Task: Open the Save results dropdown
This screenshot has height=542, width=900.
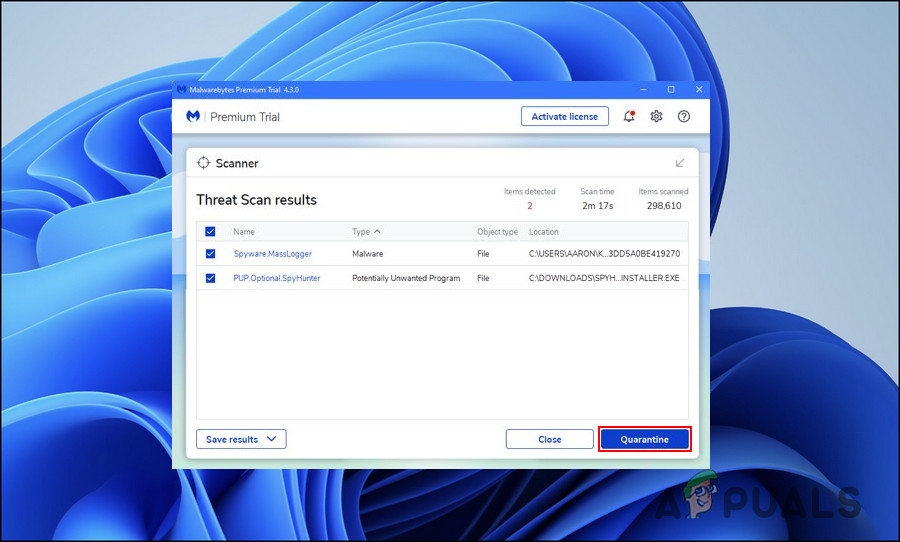Action: [x=241, y=439]
